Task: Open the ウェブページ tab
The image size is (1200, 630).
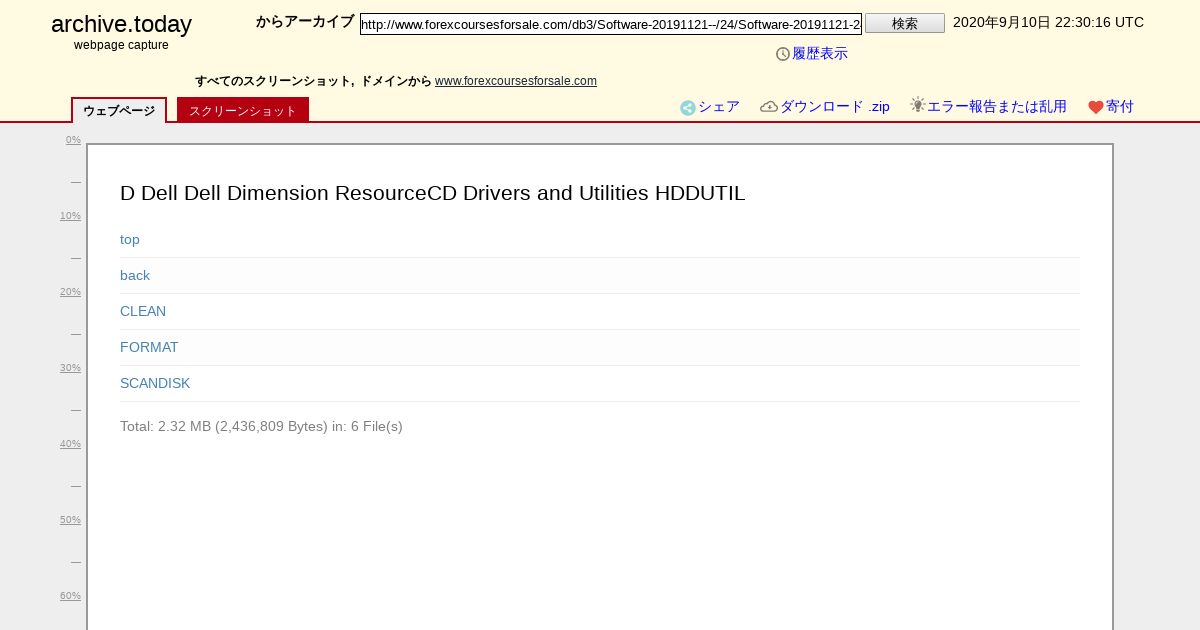Action: 119,110
